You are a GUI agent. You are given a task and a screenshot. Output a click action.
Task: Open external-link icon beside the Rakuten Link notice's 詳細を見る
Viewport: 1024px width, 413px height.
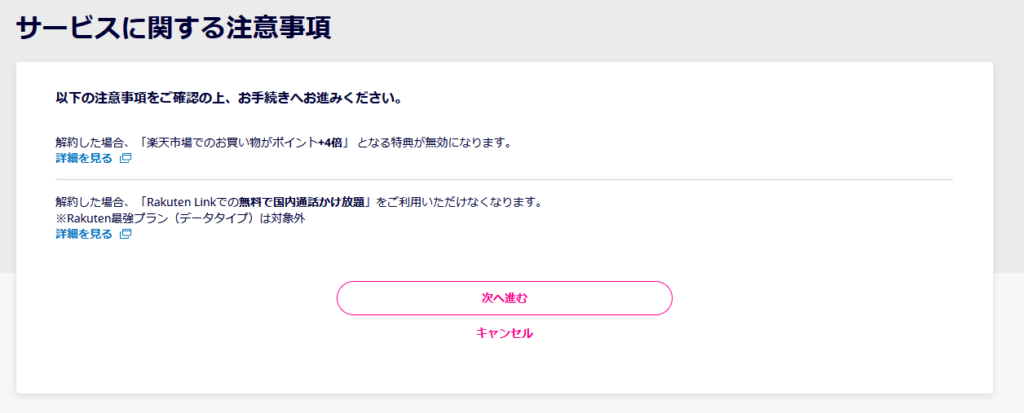coord(125,234)
